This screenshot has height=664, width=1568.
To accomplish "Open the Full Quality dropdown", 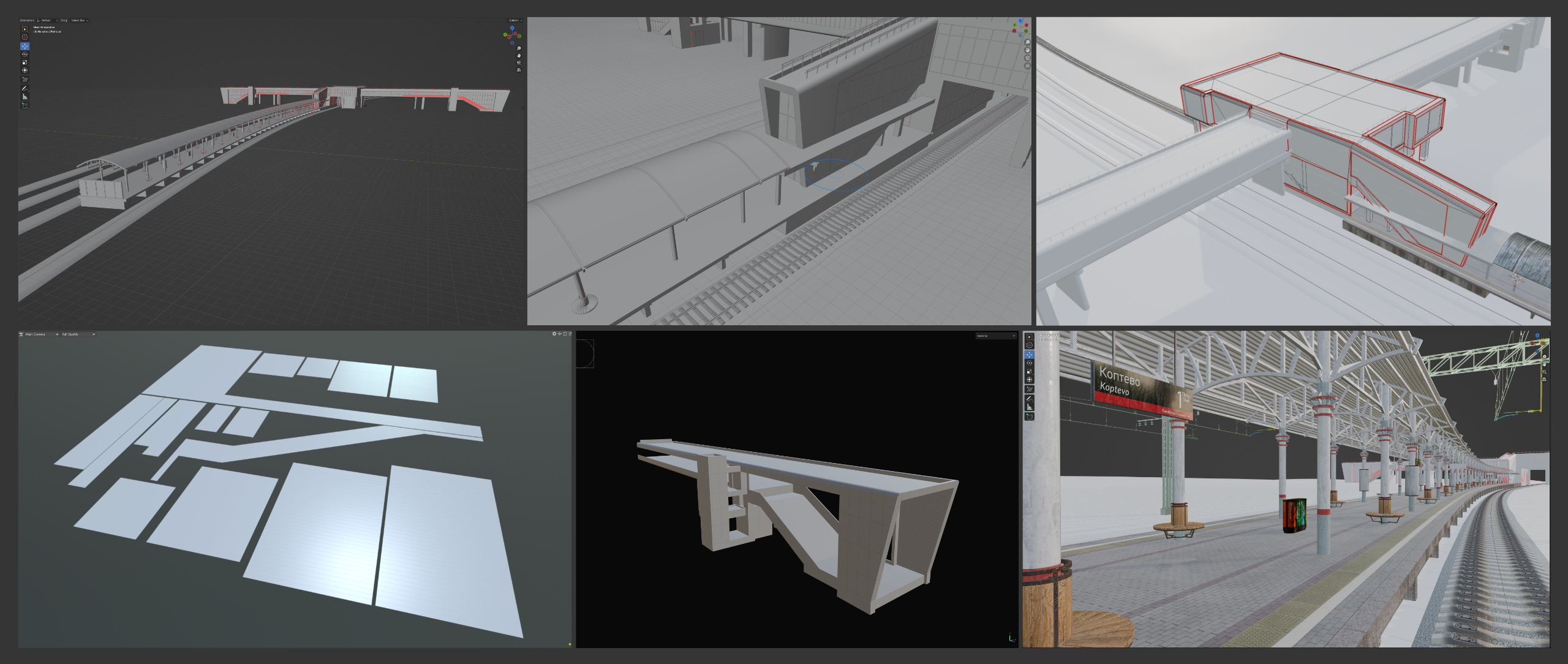I will pyautogui.click(x=78, y=334).
